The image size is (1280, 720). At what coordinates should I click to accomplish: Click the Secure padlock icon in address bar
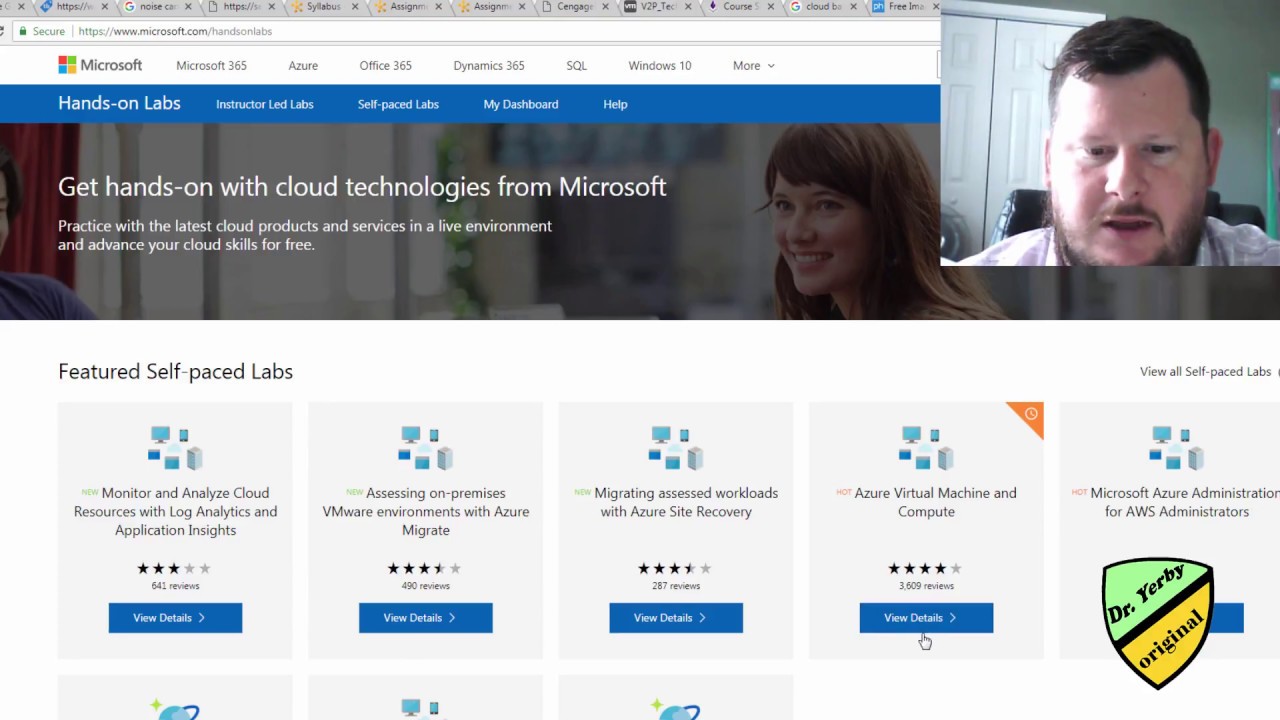coord(22,31)
